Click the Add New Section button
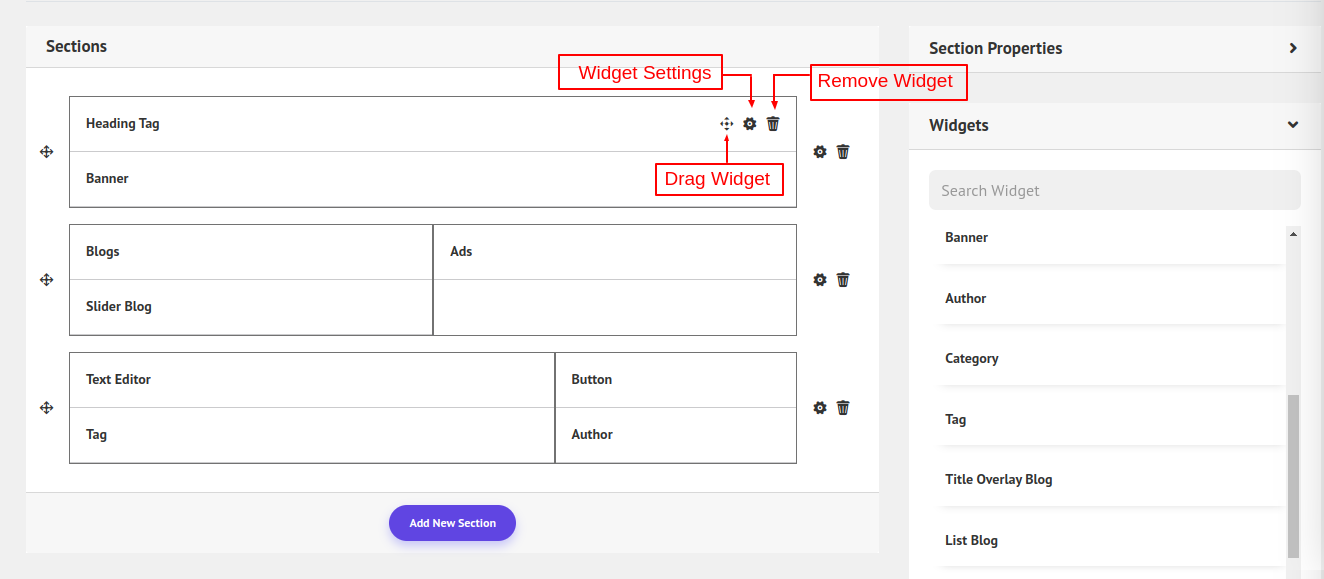Image resolution: width=1324 pixels, height=579 pixels. pos(452,523)
